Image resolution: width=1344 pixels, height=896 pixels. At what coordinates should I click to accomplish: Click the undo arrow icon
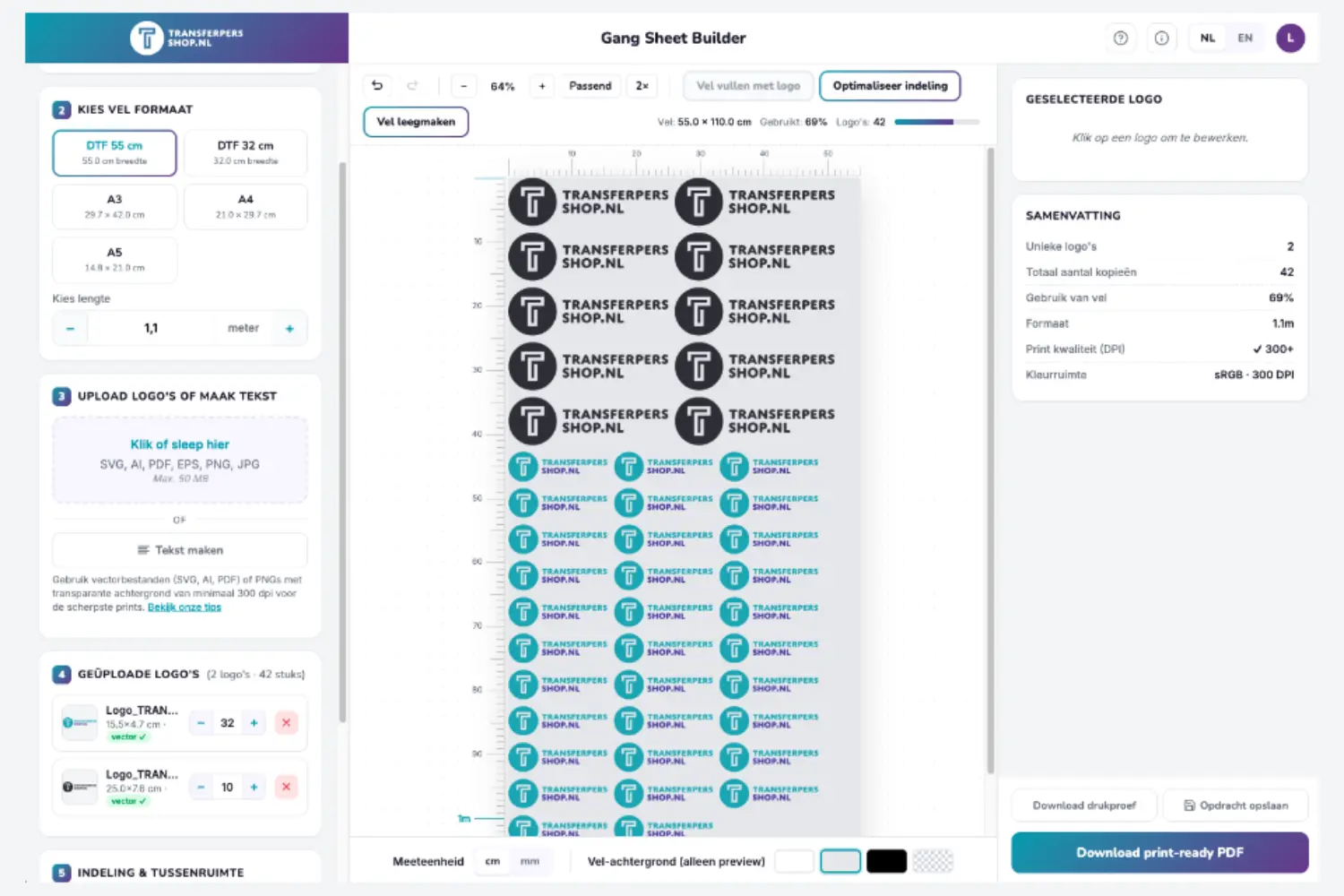tap(377, 86)
